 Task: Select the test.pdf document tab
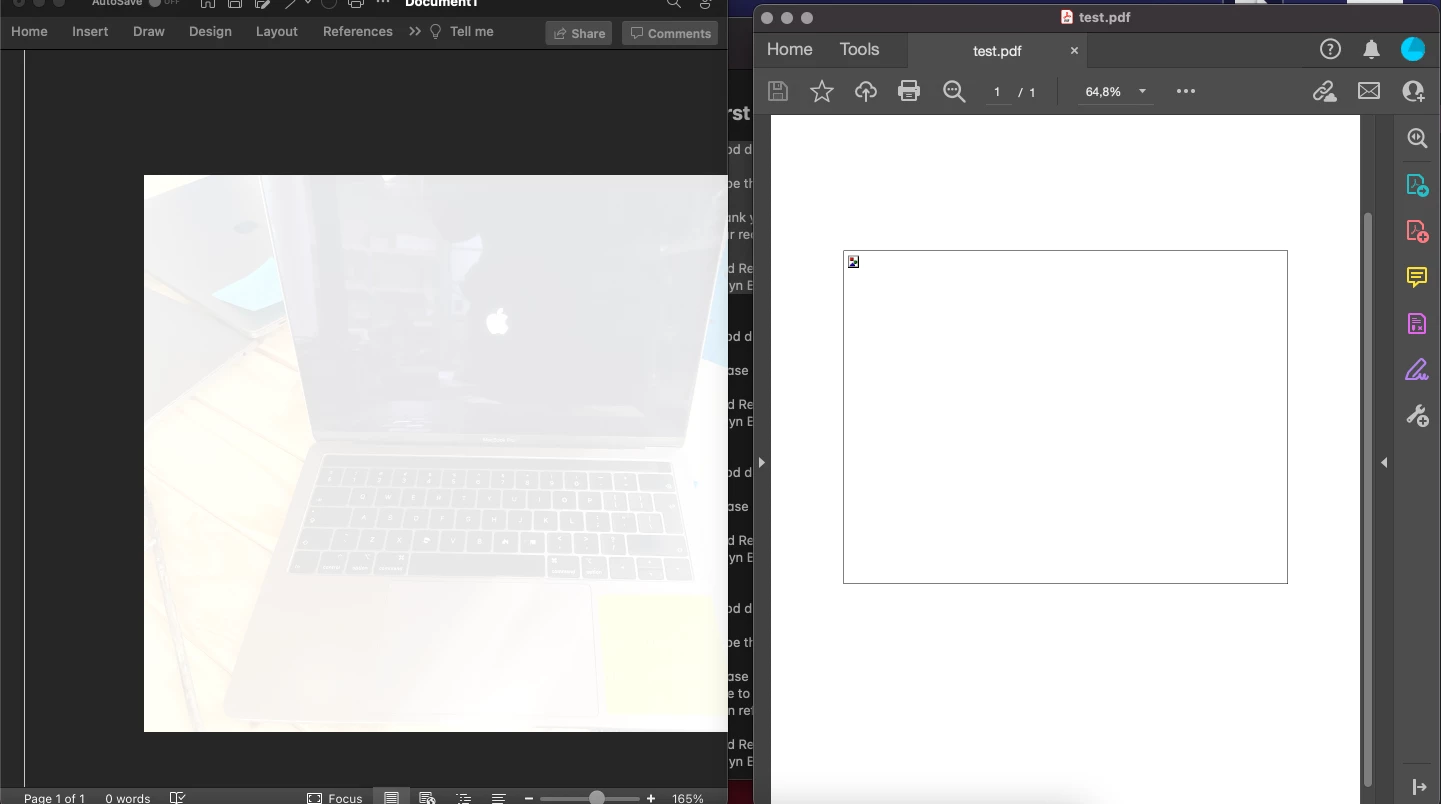click(997, 51)
